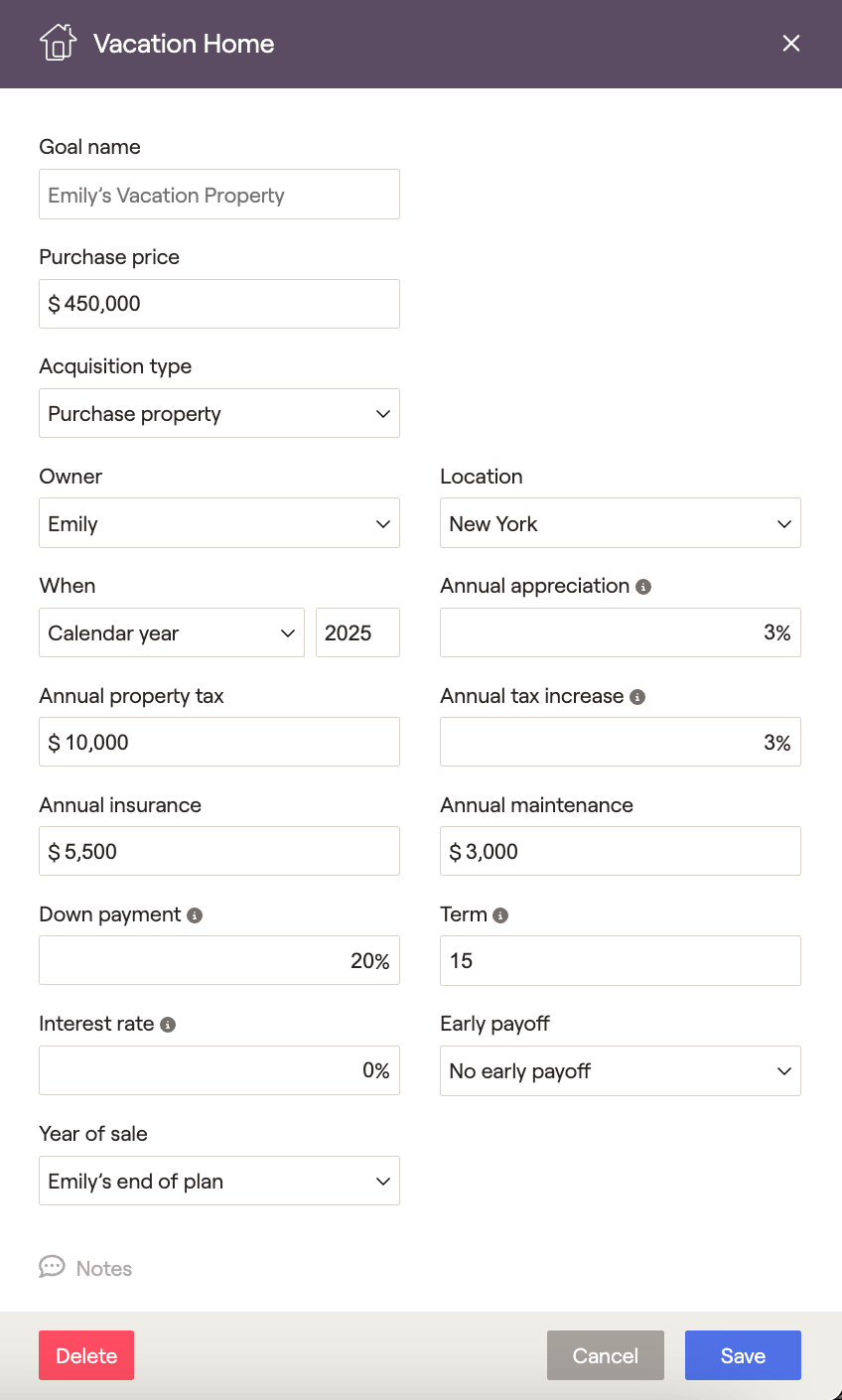Click the Annual insurance input field

[218, 851]
